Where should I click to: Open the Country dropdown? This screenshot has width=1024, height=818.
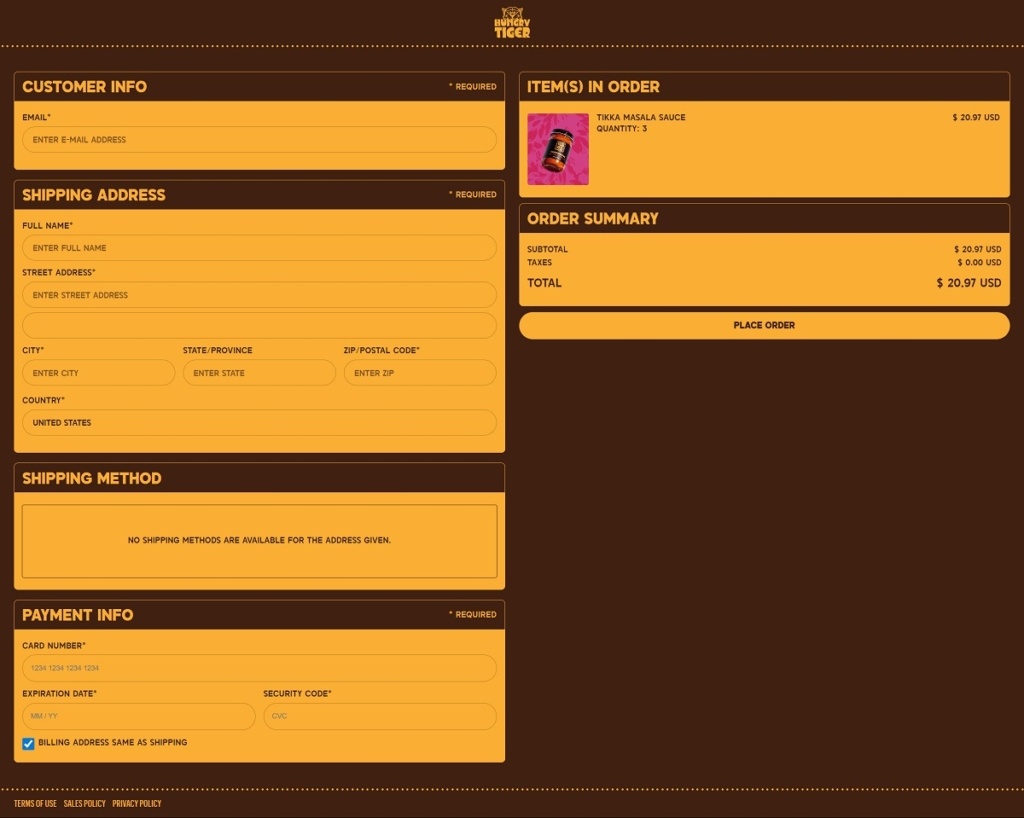tap(259, 423)
